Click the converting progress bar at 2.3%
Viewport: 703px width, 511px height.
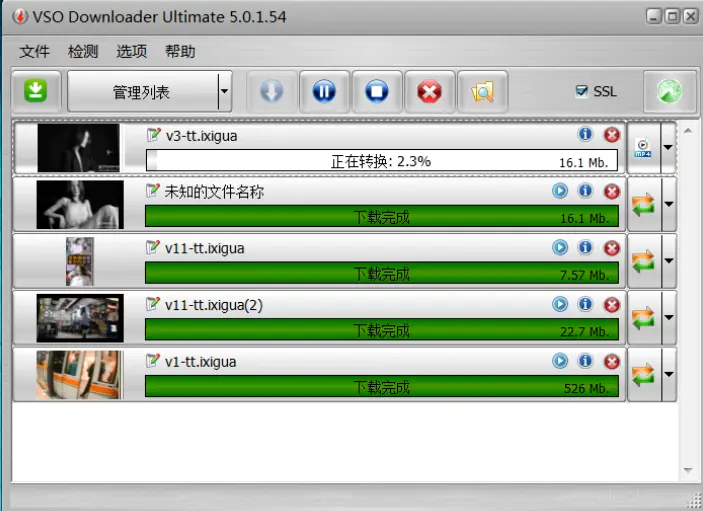(382, 160)
